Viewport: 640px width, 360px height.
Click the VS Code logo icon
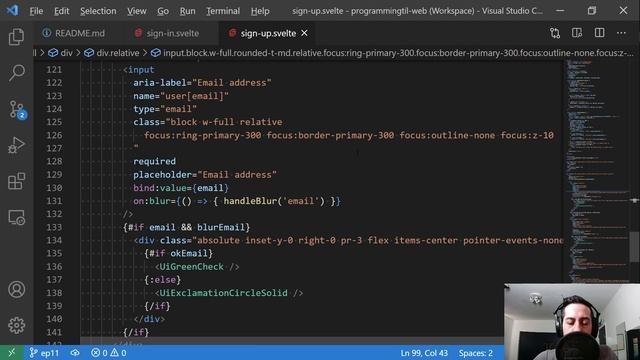click(x=12, y=10)
